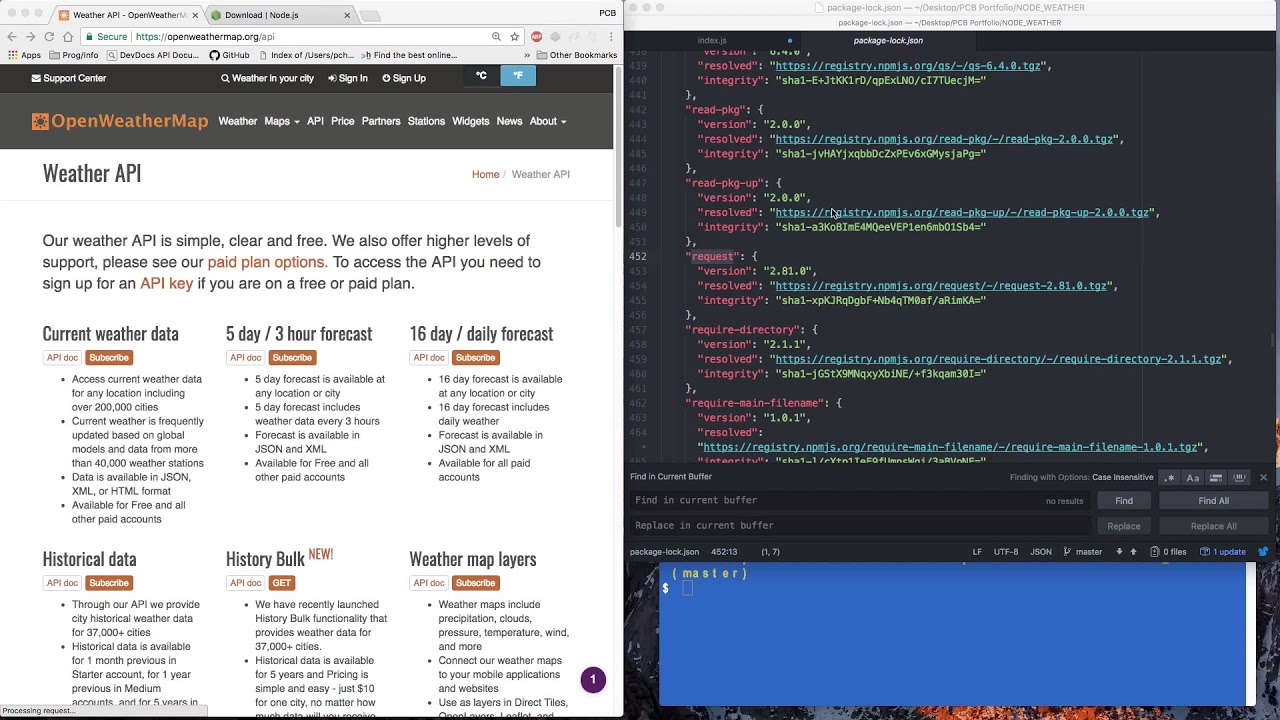Open the Weather nav menu item
This screenshot has width=1280, height=720.
(238, 121)
